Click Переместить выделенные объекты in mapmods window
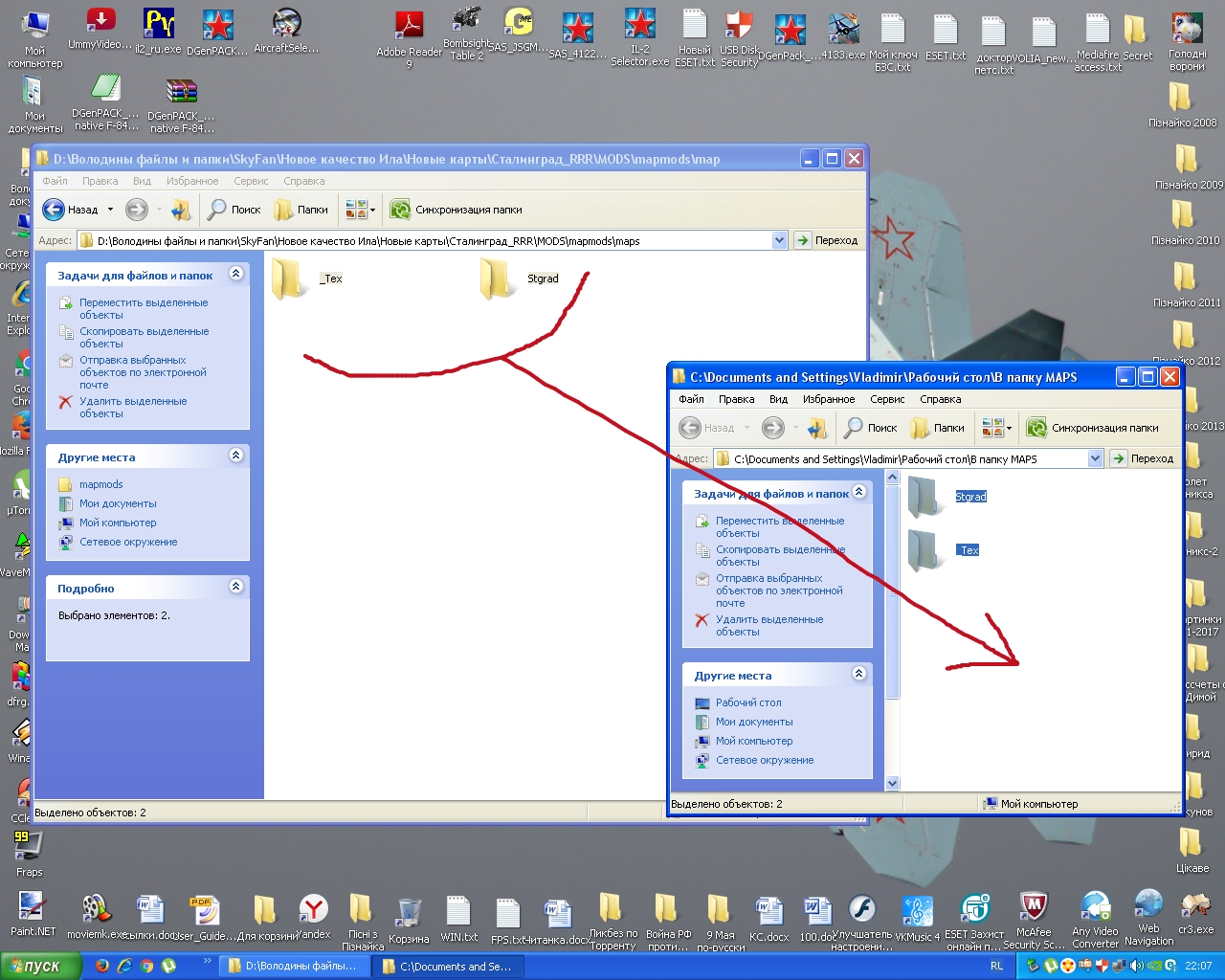Screen dimensions: 1225x980 click(x=144, y=309)
